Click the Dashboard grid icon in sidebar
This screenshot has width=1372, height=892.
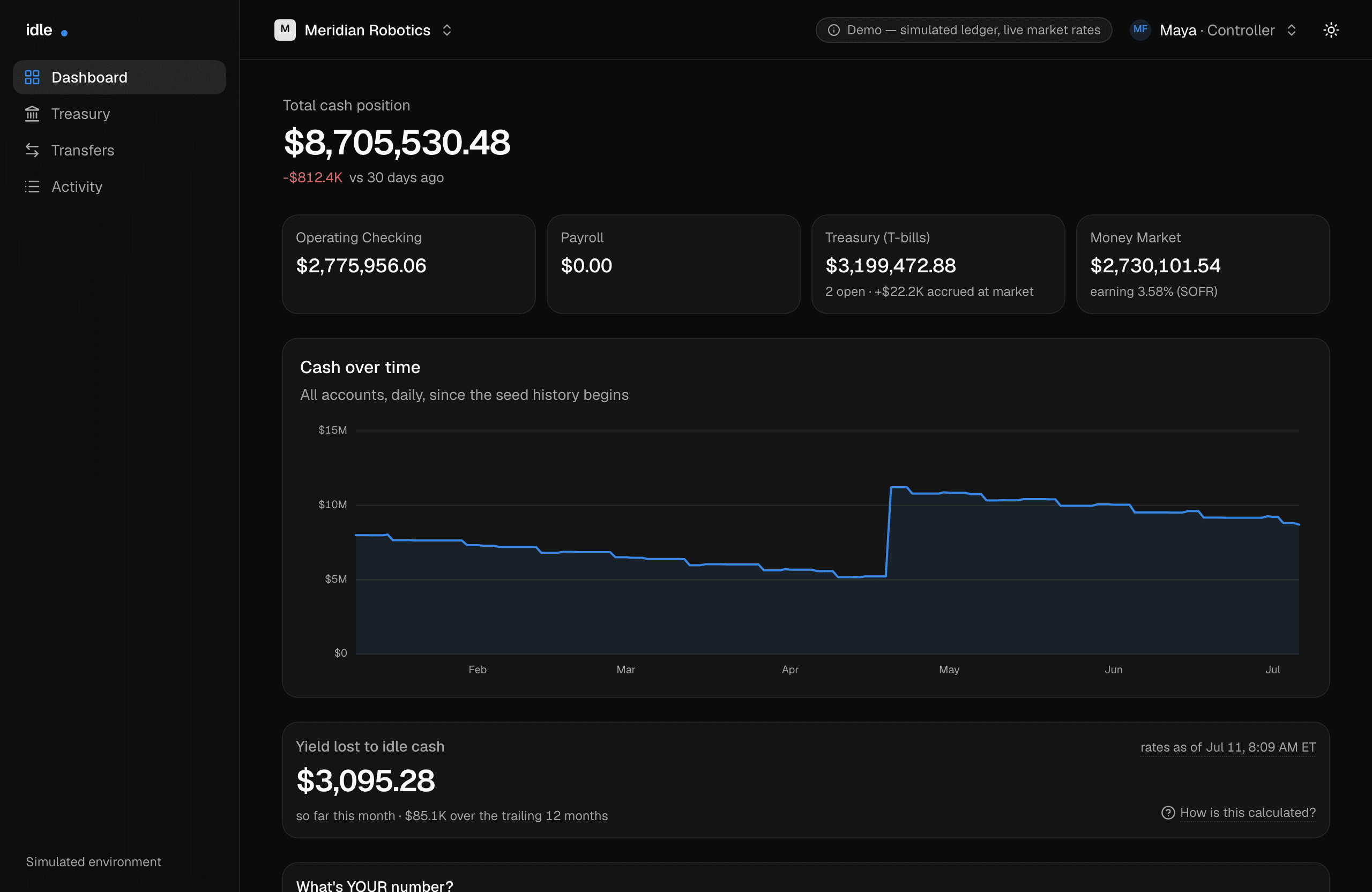pyautogui.click(x=32, y=77)
